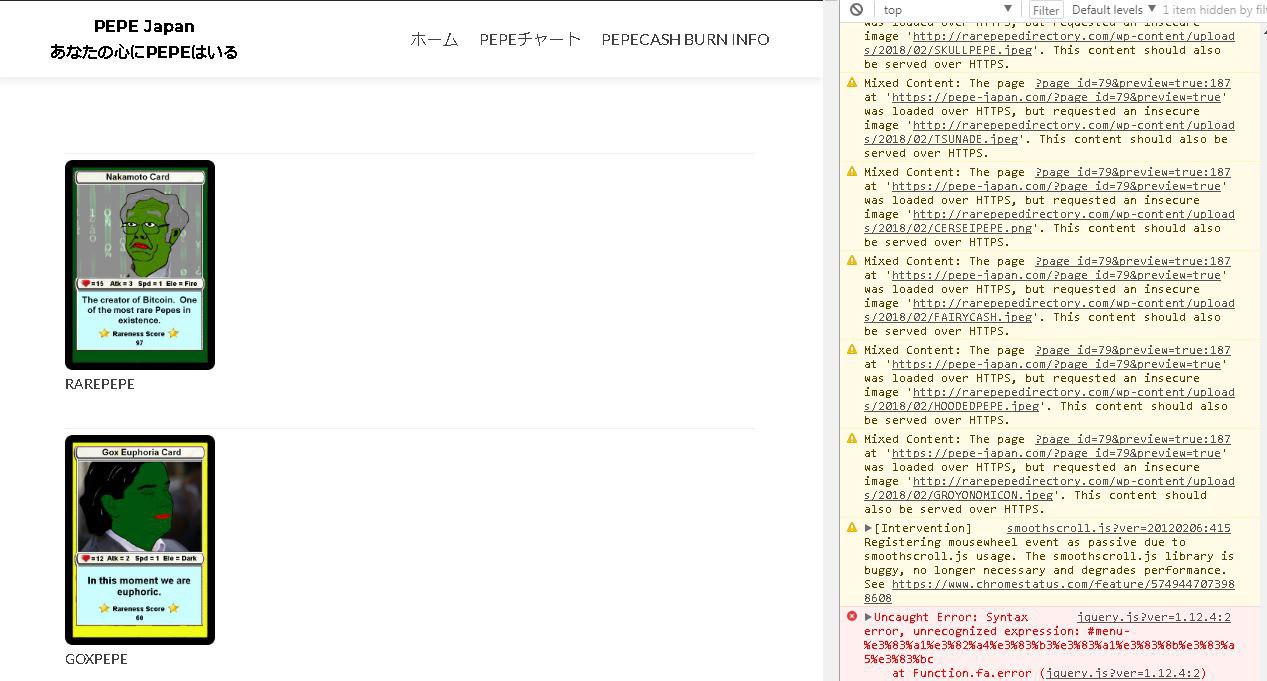This screenshot has height=681, width=1267.
Task: Open the ?page_id=79 source link on the CERSEIPEPE warning
Action: tap(1133, 172)
